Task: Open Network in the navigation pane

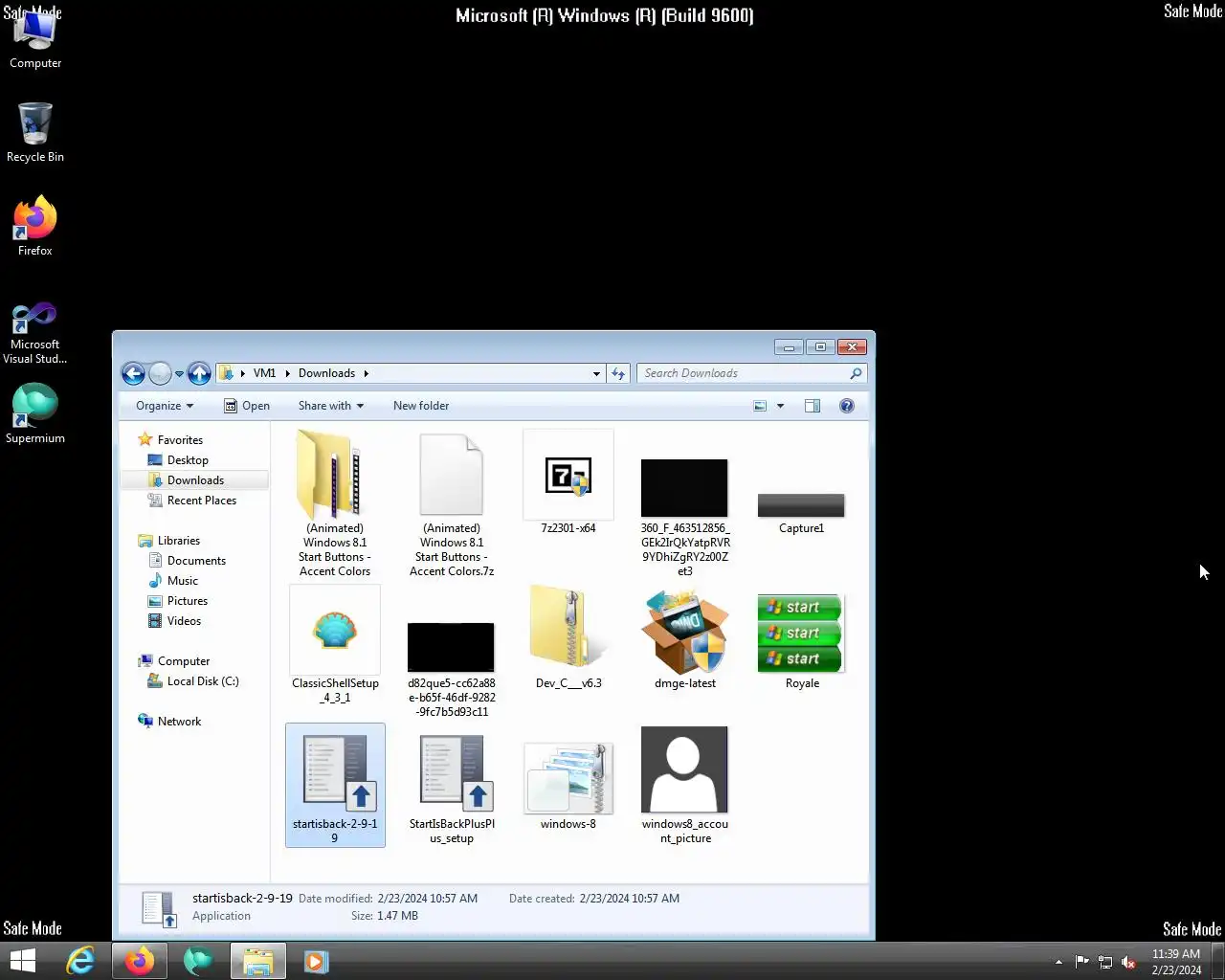Action: (x=169, y=722)
